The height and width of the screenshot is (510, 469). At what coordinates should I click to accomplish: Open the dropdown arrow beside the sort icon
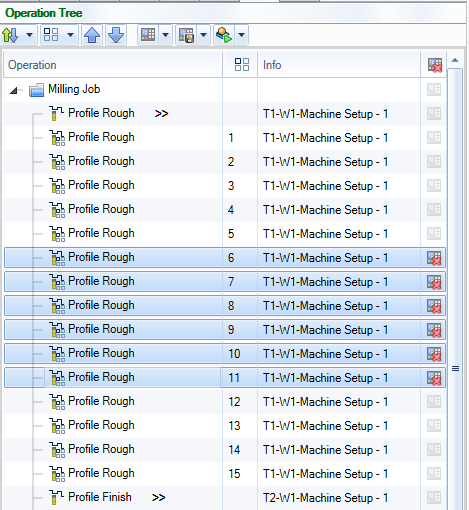pos(29,35)
